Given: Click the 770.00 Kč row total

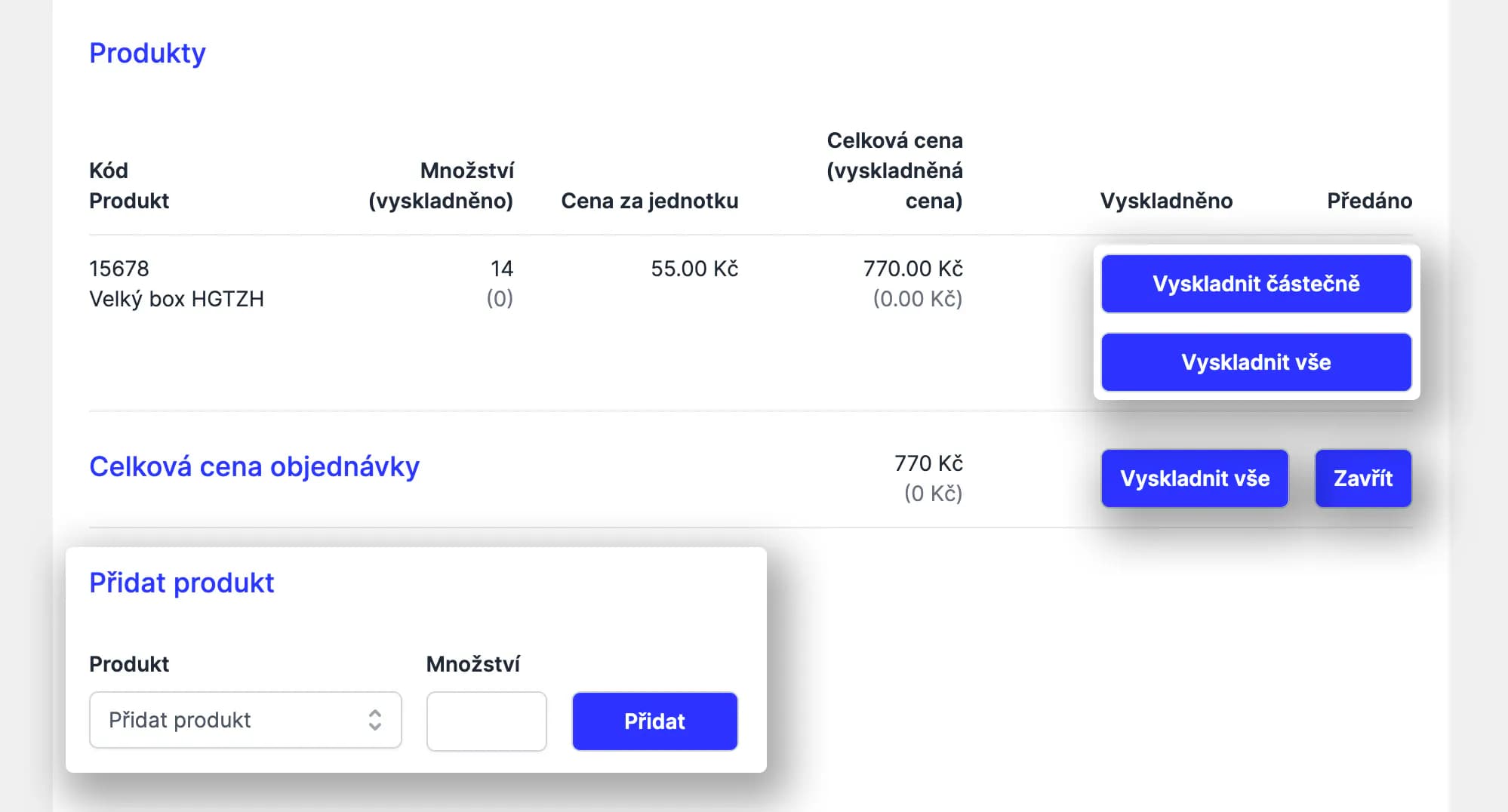Looking at the screenshot, I should coord(912,269).
